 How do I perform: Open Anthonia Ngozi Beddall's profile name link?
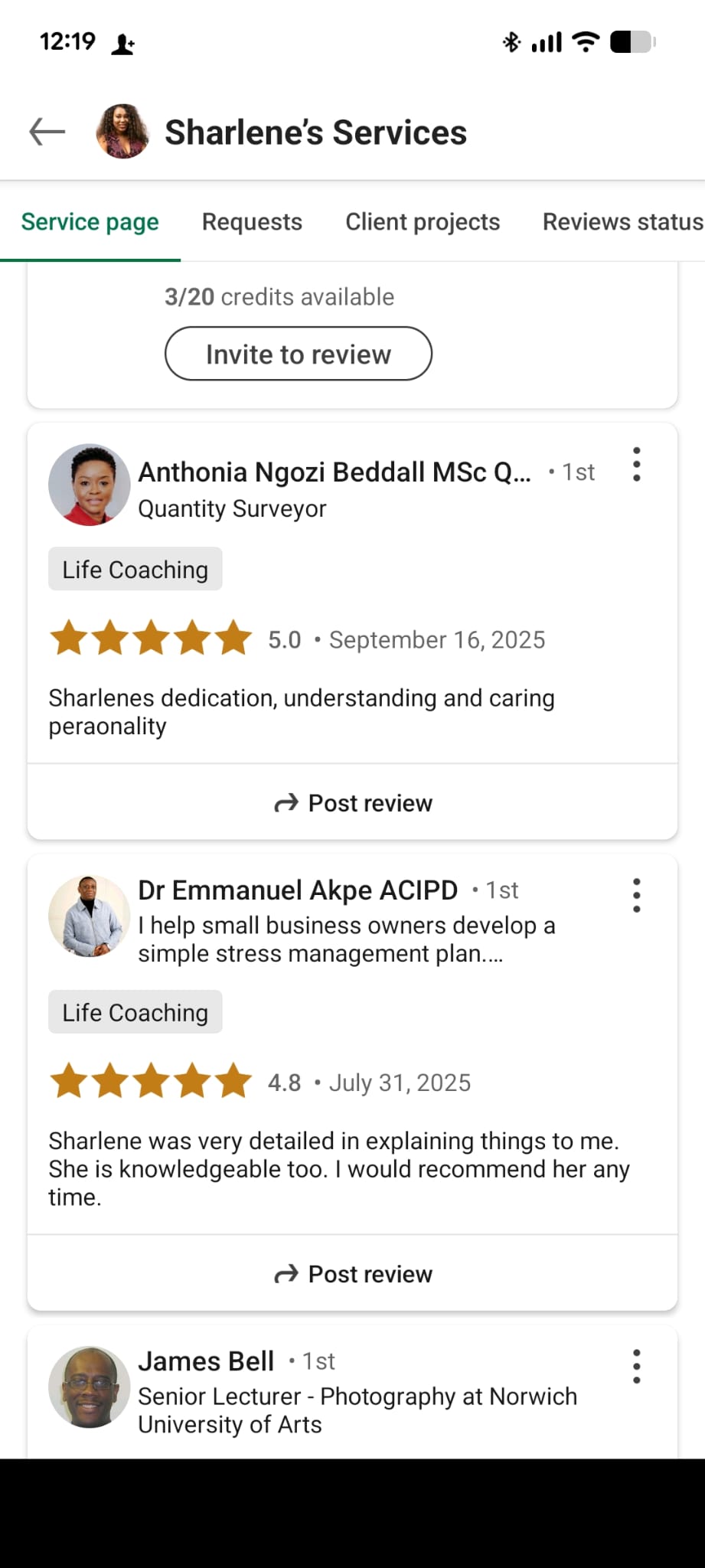point(334,472)
